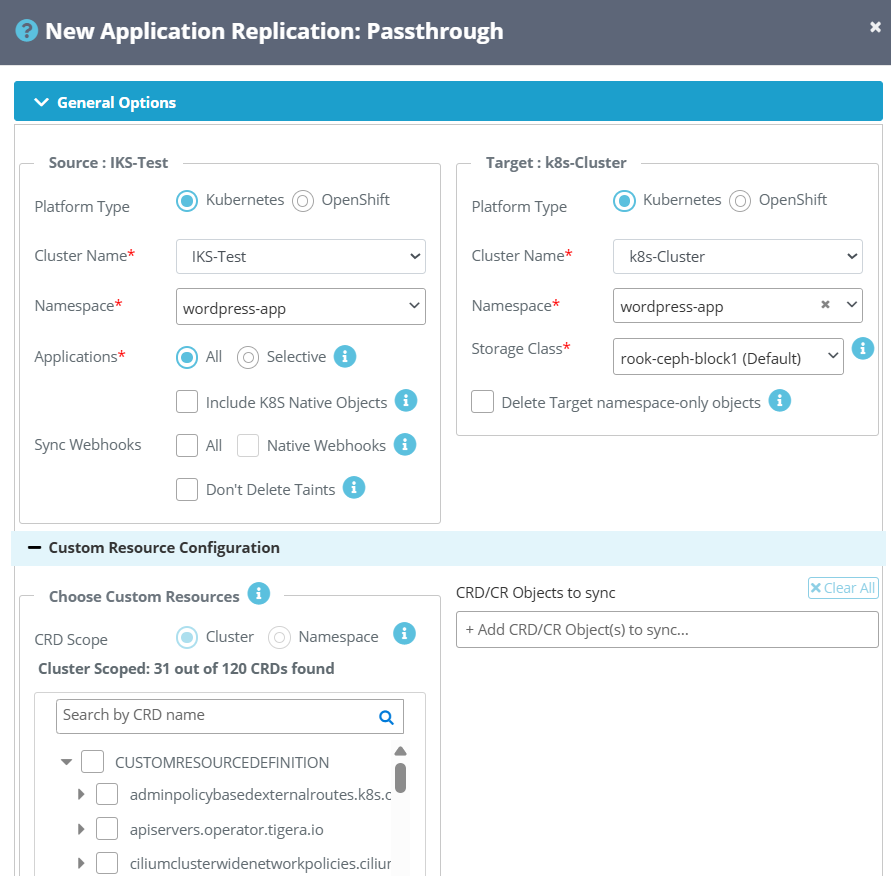Show info for Include K8S Native Objects
891x876 pixels.
tap(406, 401)
